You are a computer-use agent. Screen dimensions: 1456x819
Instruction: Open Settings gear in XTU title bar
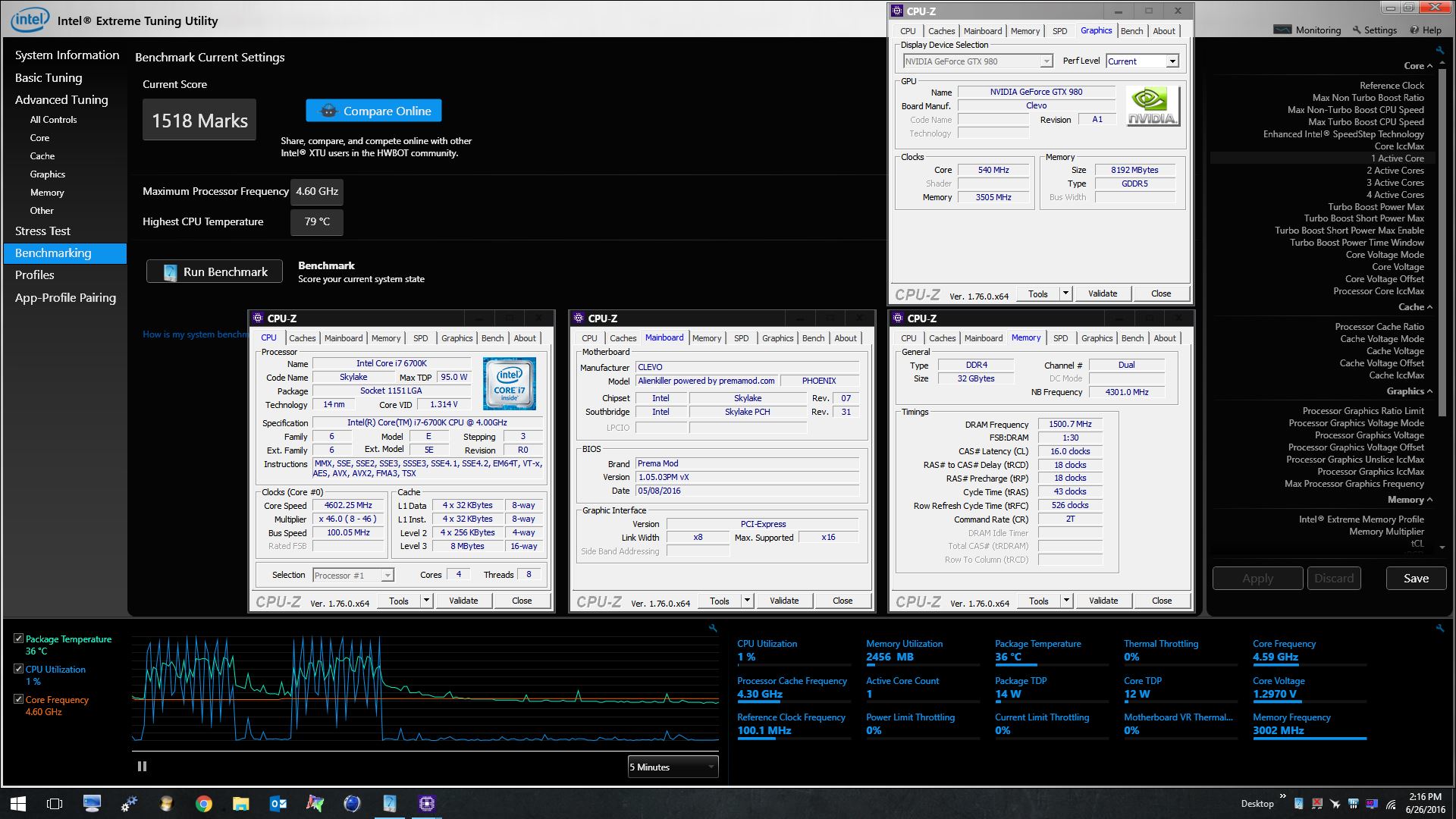pyautogui.click(x=1356, y=30)
